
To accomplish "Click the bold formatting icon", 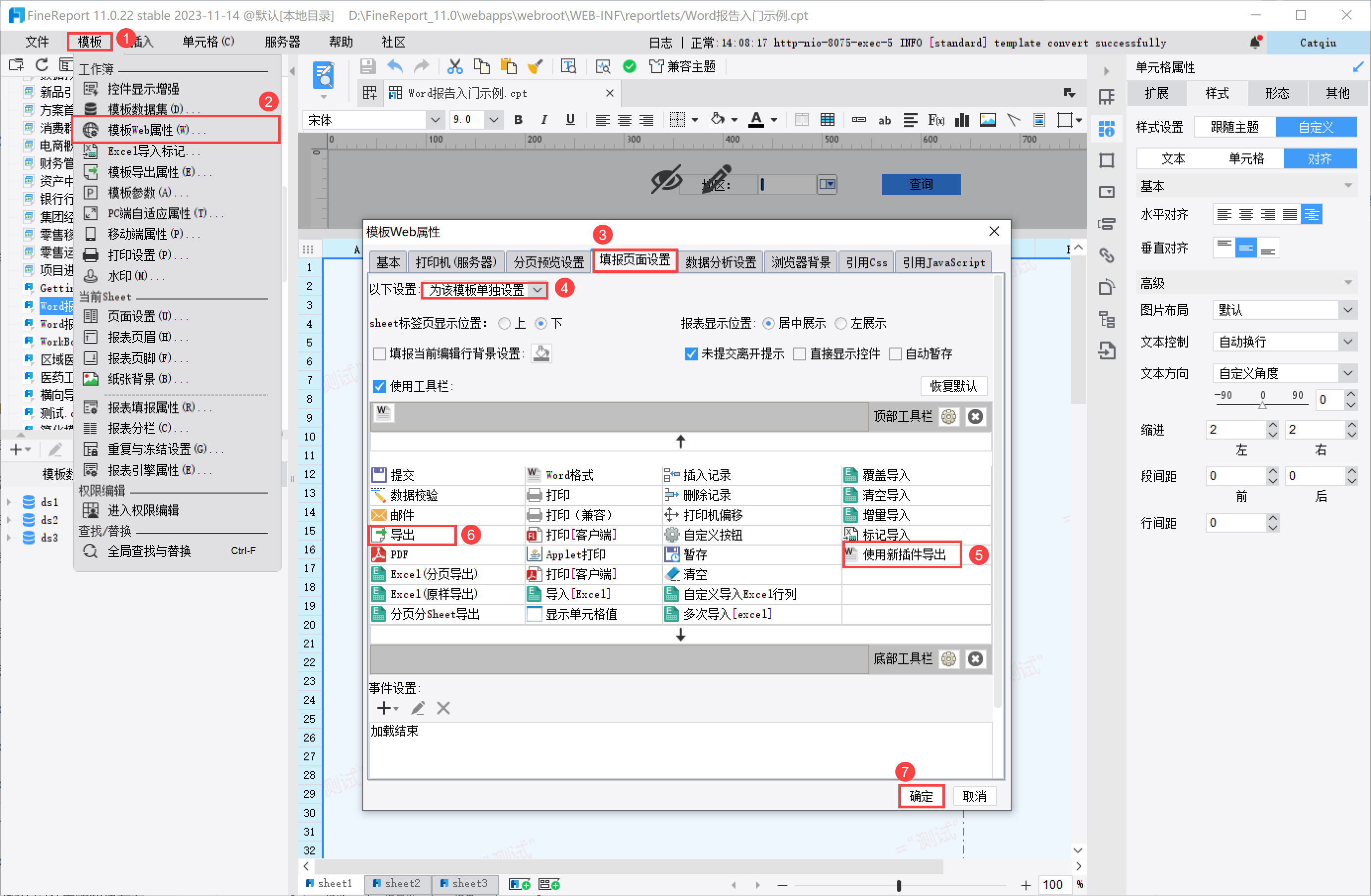I will [518, 119].
